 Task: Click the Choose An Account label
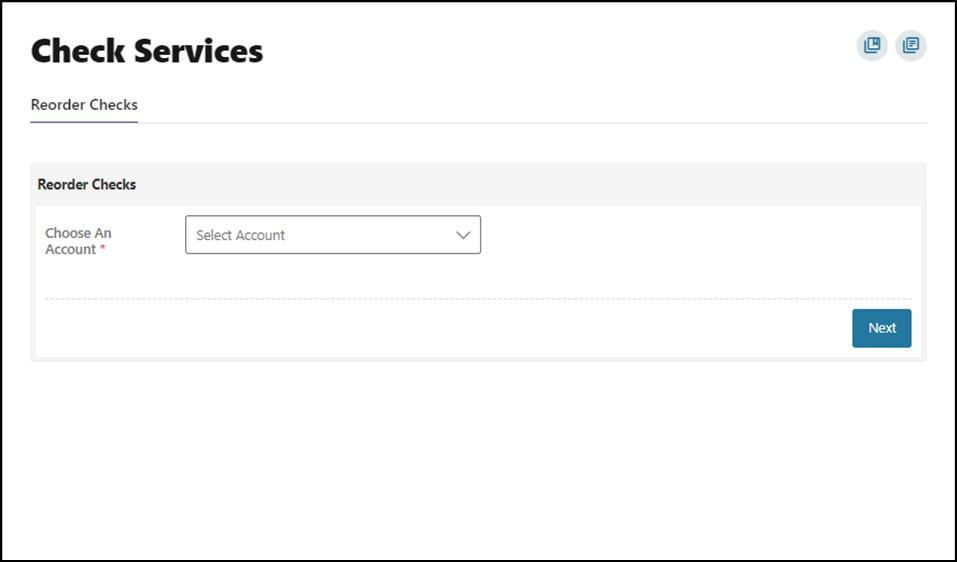click(x=78, y=241)
